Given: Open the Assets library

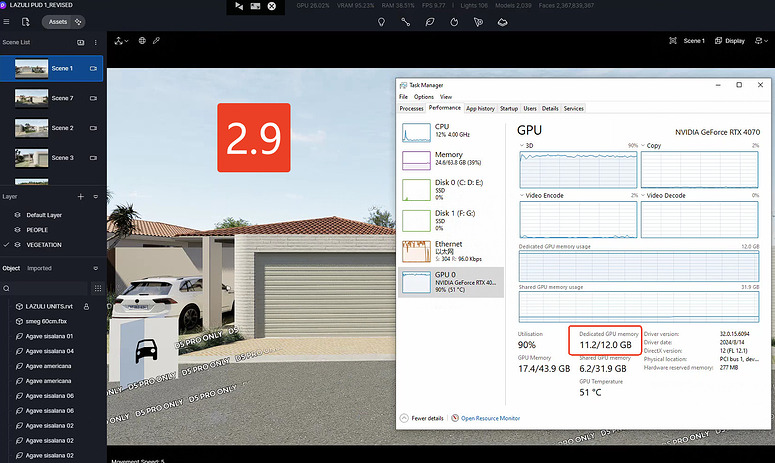Looking at the screenshot, I should [x=57, y=22].
